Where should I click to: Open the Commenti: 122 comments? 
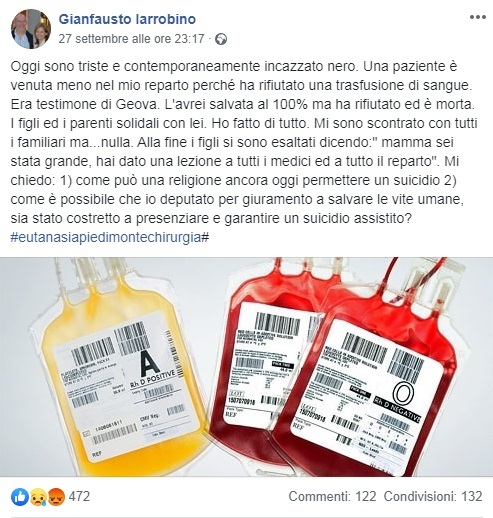click(332, 496)
